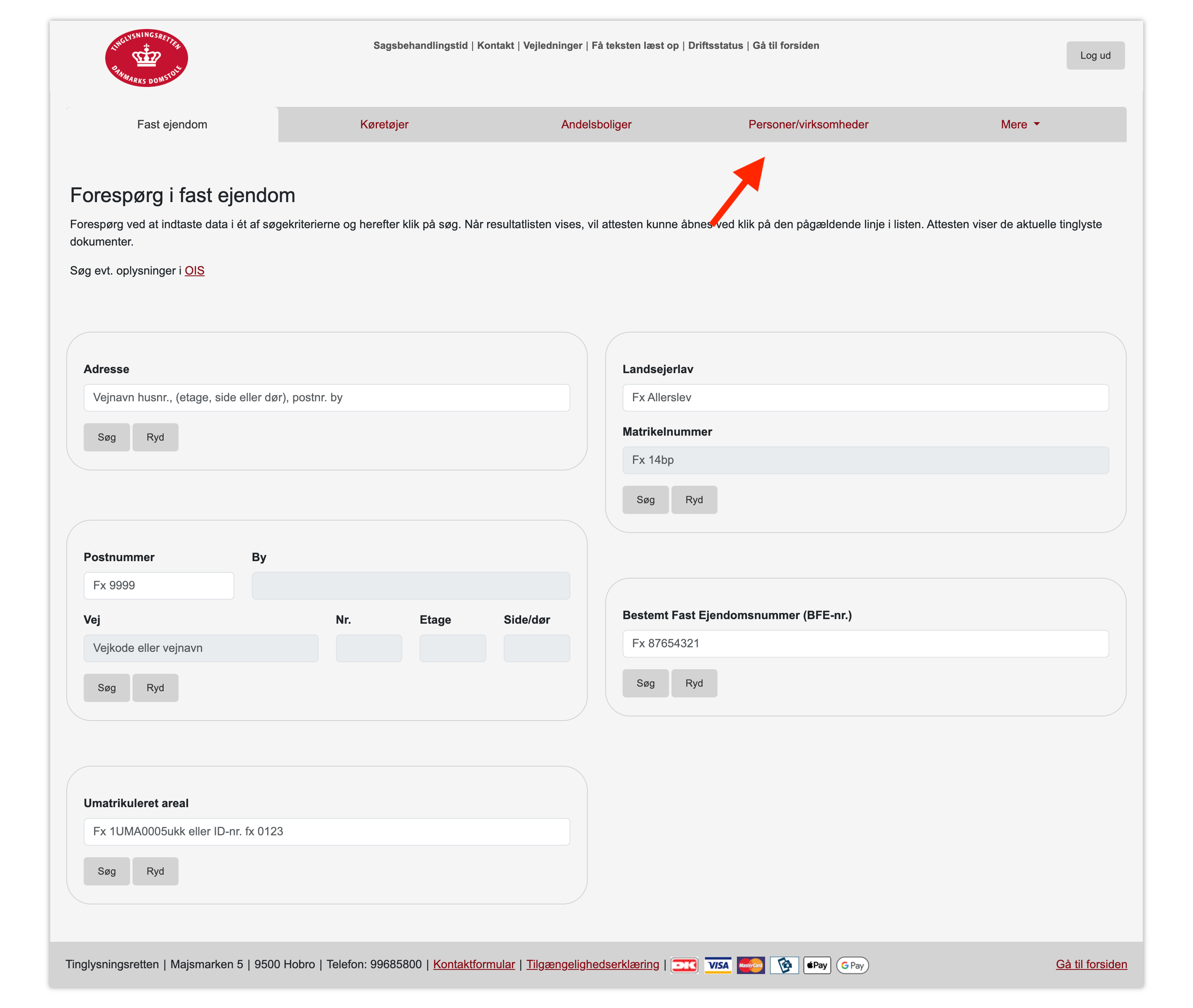The height and width of the screenshot is (1008, 1193).
Task: Switch to the Køretøjer tab
Action: [384, 125]
